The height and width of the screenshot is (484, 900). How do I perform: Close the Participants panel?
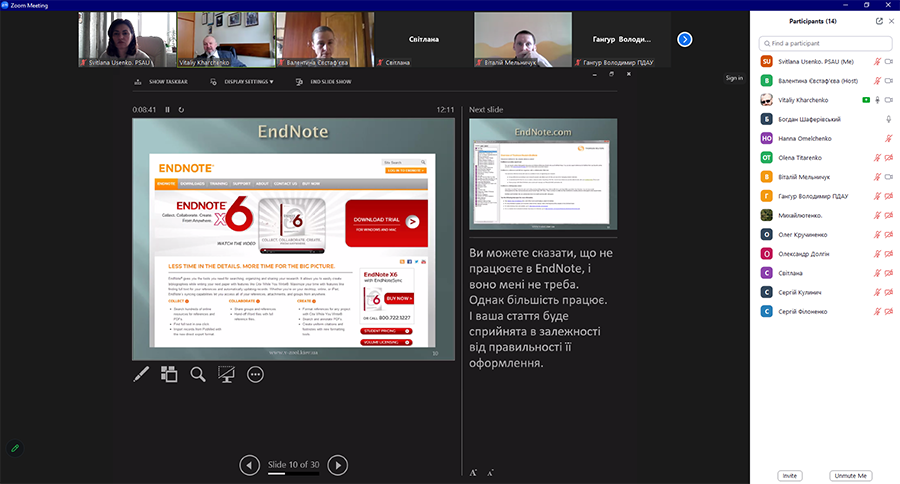891,21
